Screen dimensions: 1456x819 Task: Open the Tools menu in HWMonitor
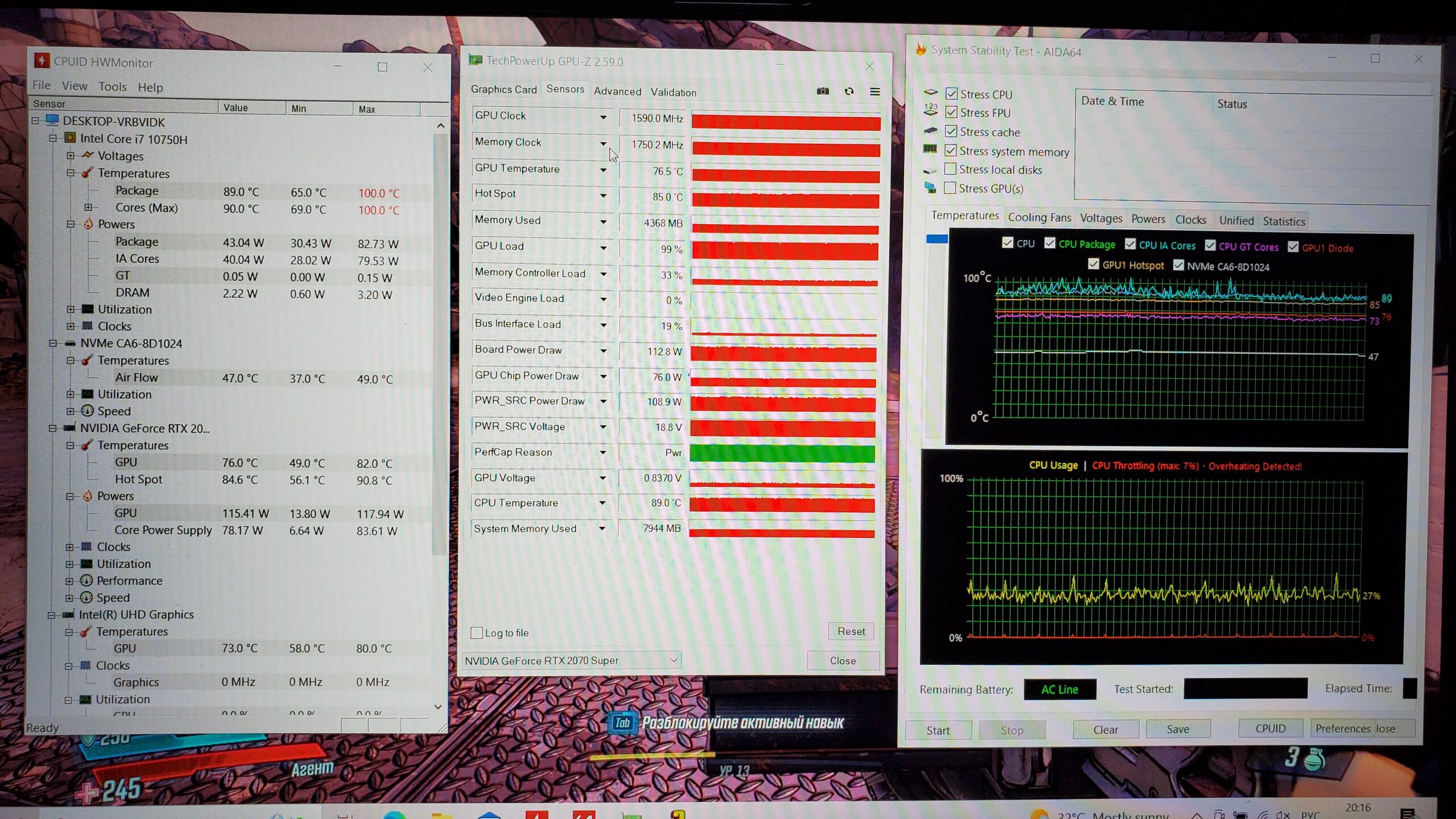[x=112, y=86]
